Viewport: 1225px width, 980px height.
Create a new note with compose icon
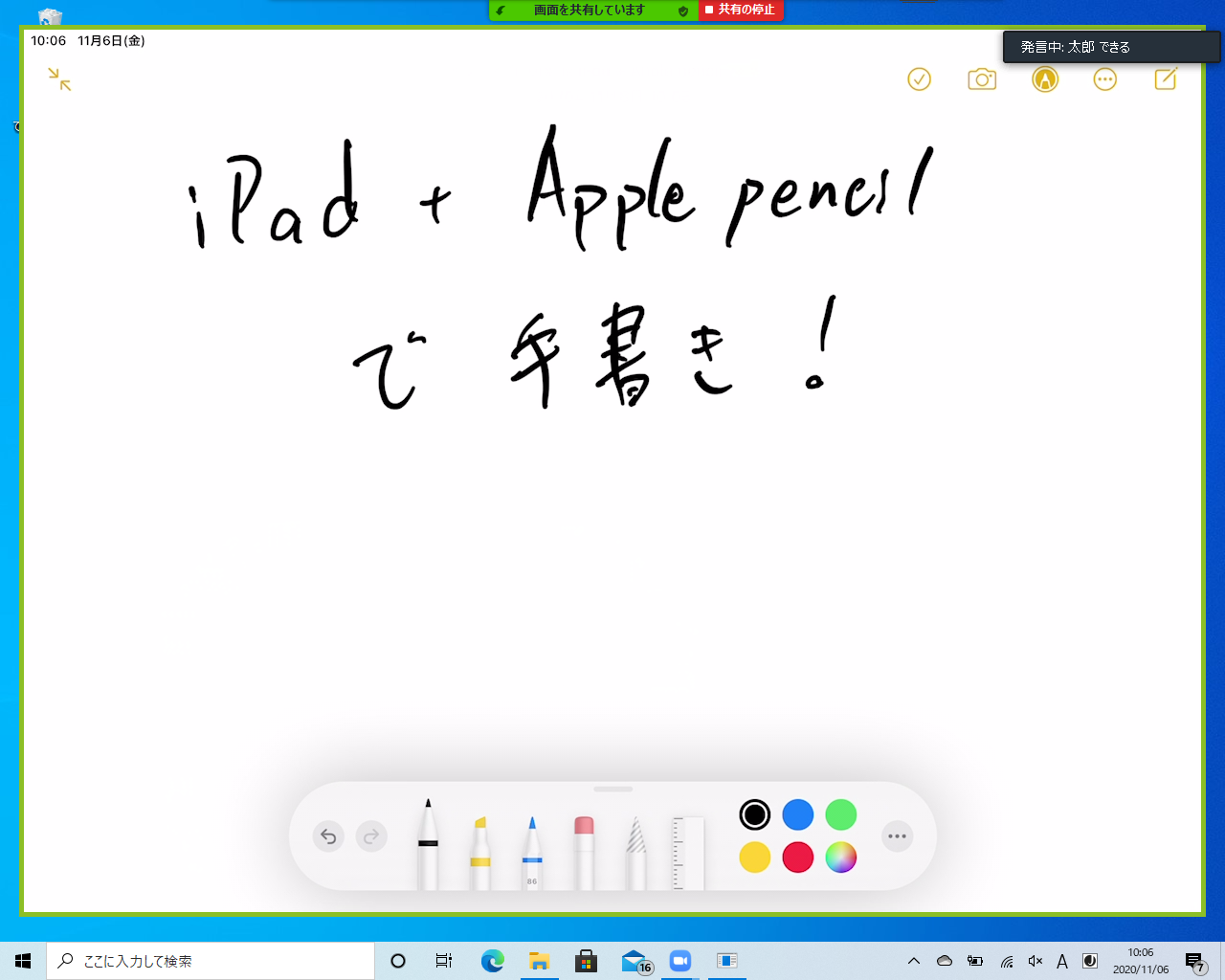click(x=1166, y=79)
